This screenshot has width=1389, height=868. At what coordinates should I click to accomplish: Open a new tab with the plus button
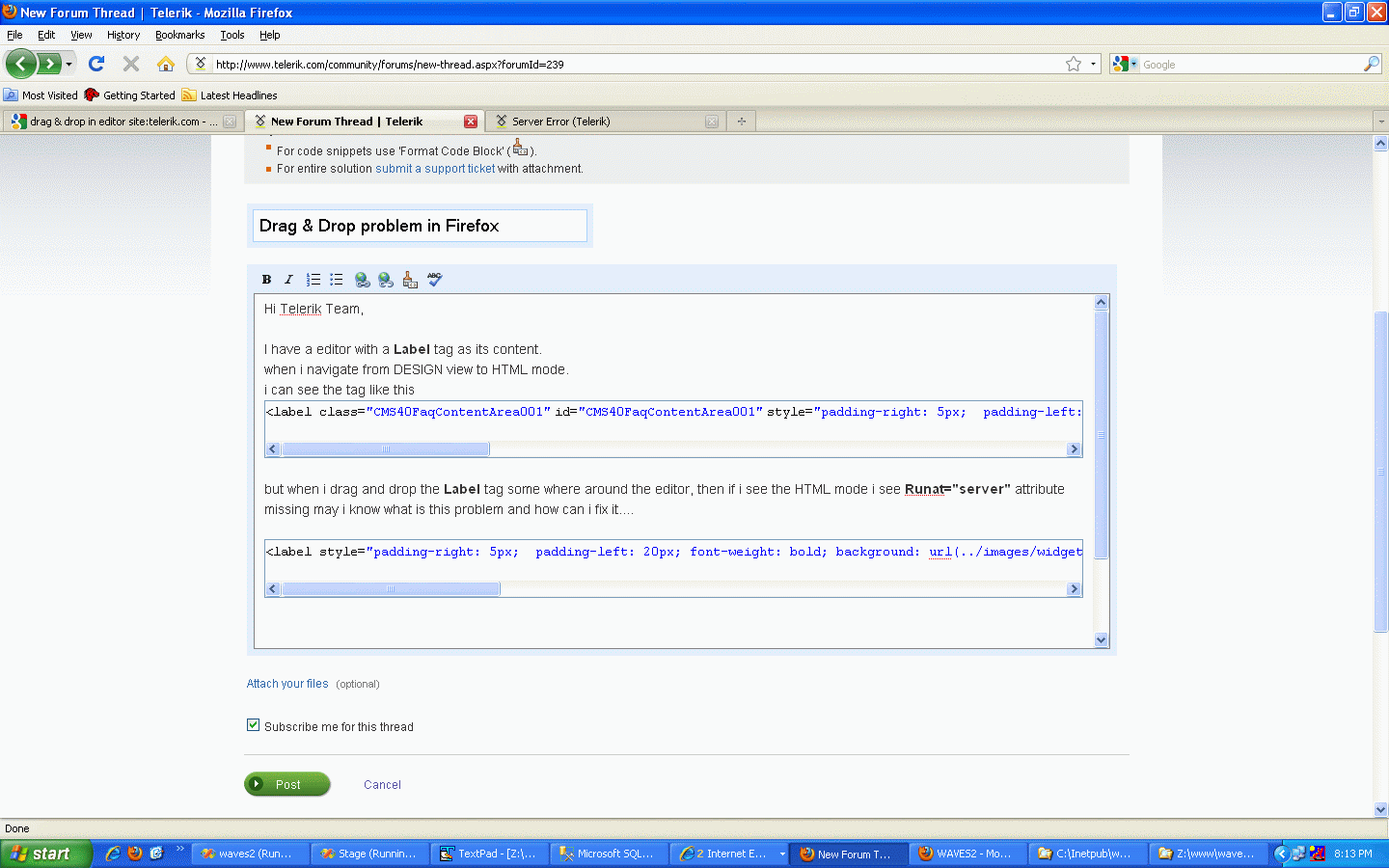tap(742, 122)
